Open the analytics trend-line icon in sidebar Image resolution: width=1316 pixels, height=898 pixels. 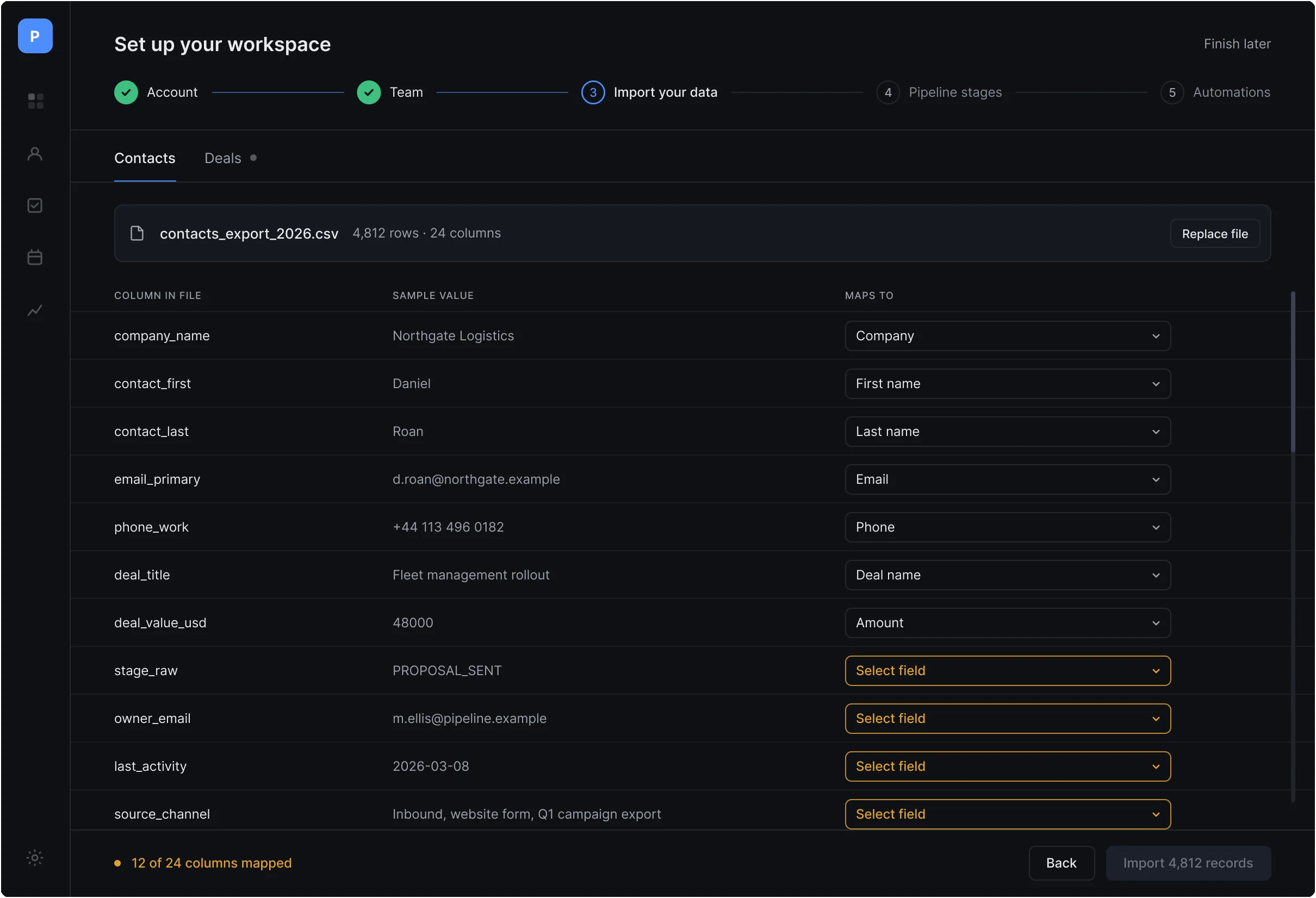point(35,310)
